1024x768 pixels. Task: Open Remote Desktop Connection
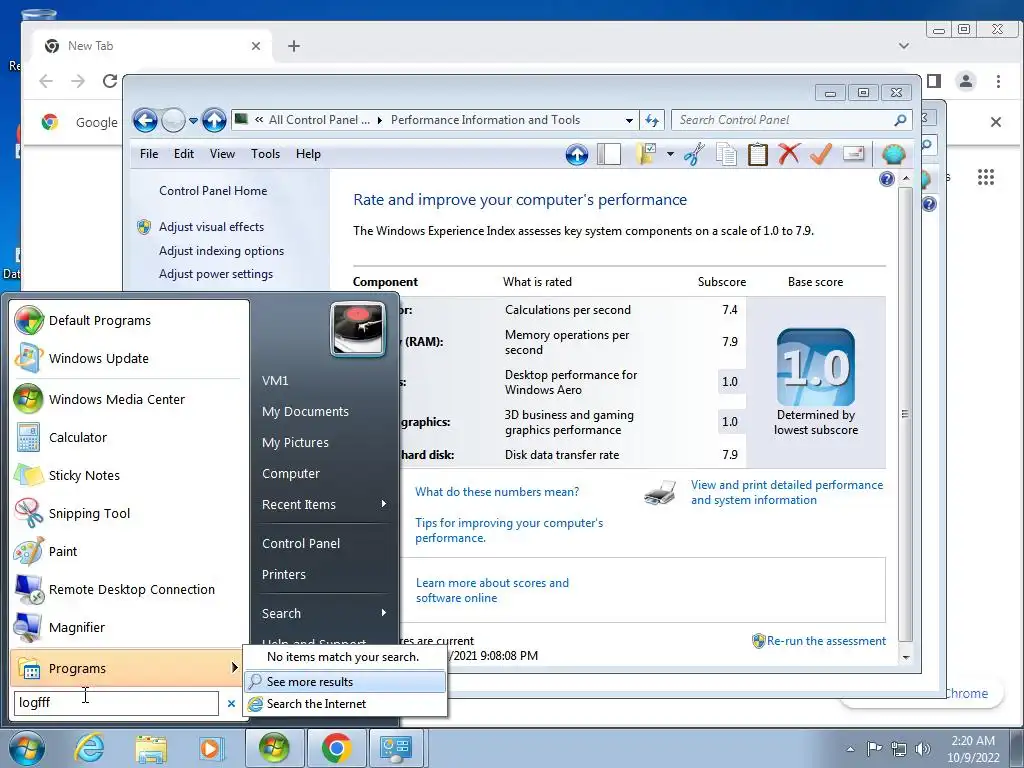click(129, 590)
